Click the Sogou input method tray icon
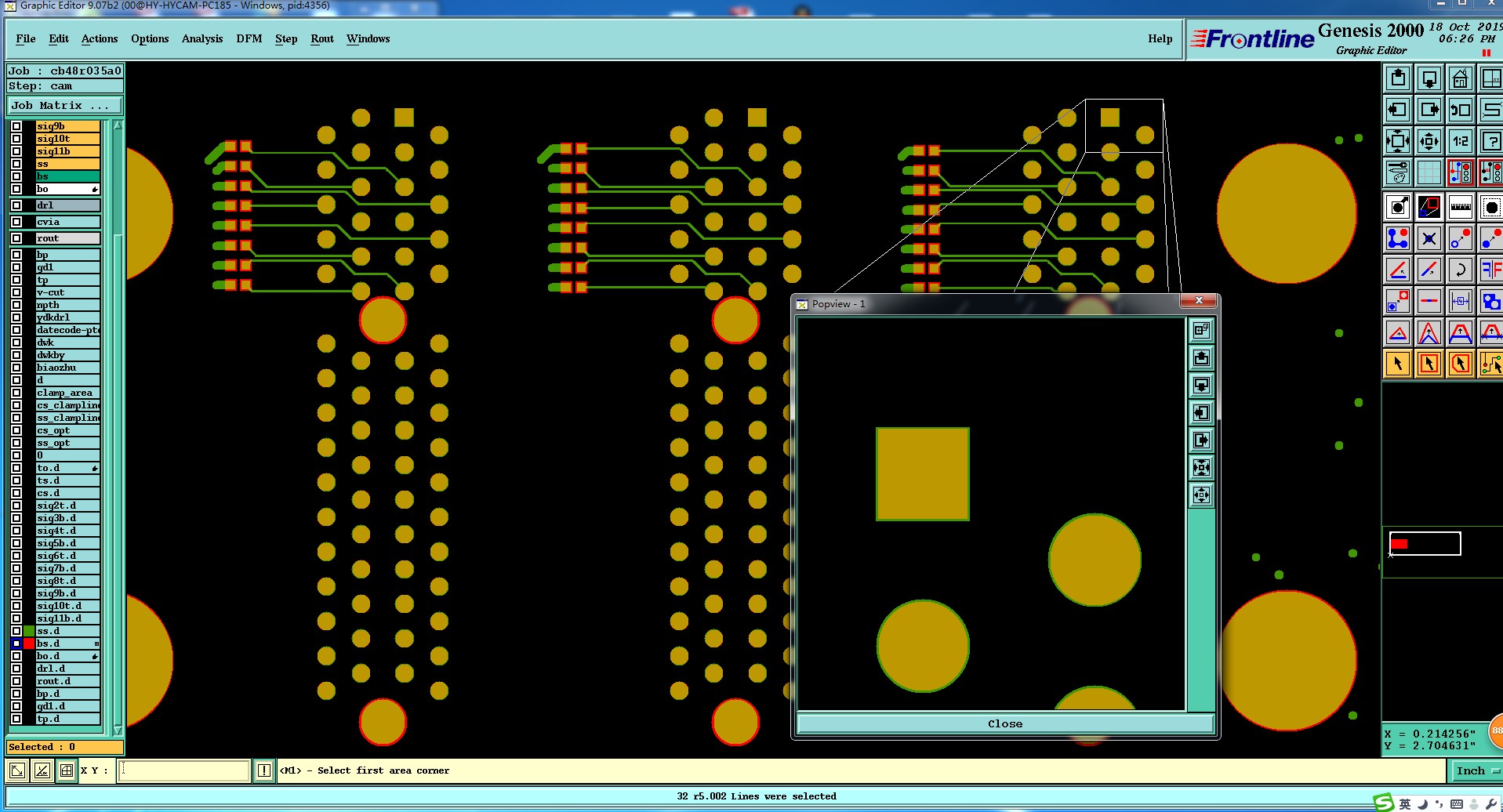This screenshot has height=812, width=1503. click(x=1384, y=803)
